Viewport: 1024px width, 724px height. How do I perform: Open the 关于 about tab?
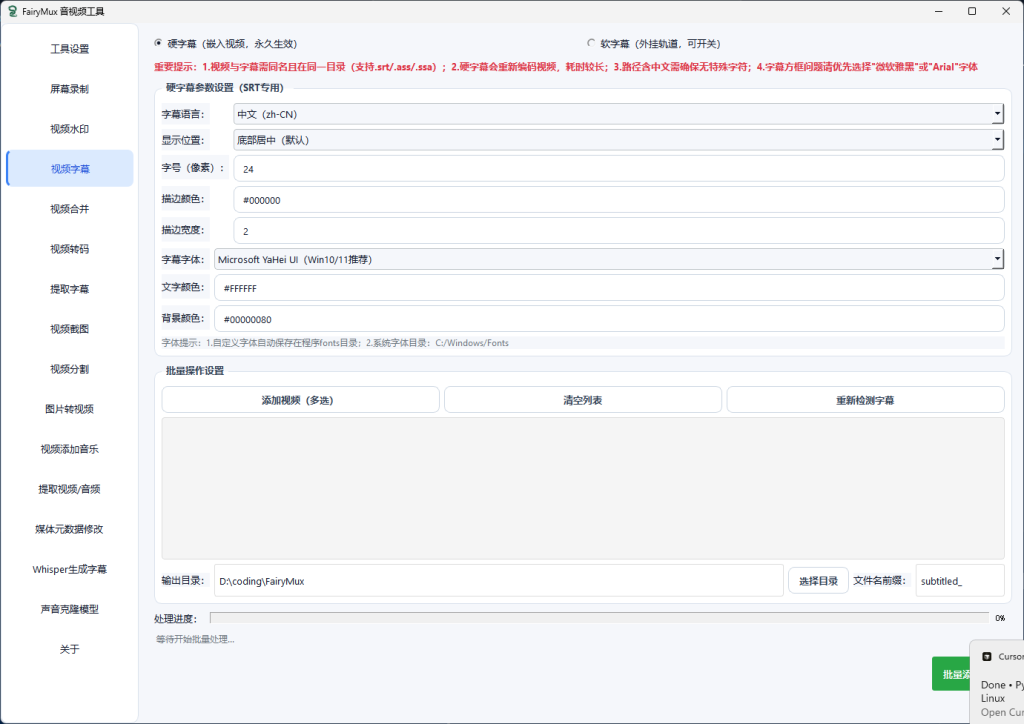point(70,649)
